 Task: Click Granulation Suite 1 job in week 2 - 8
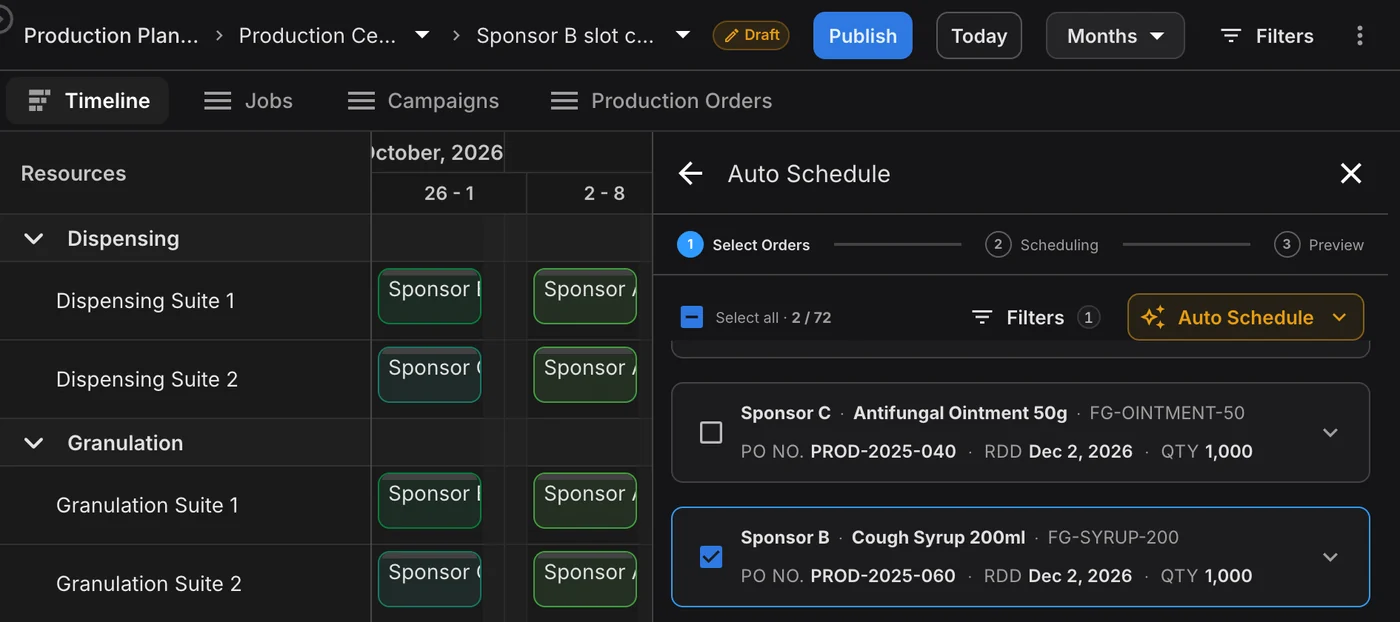[x=585, y=500]
